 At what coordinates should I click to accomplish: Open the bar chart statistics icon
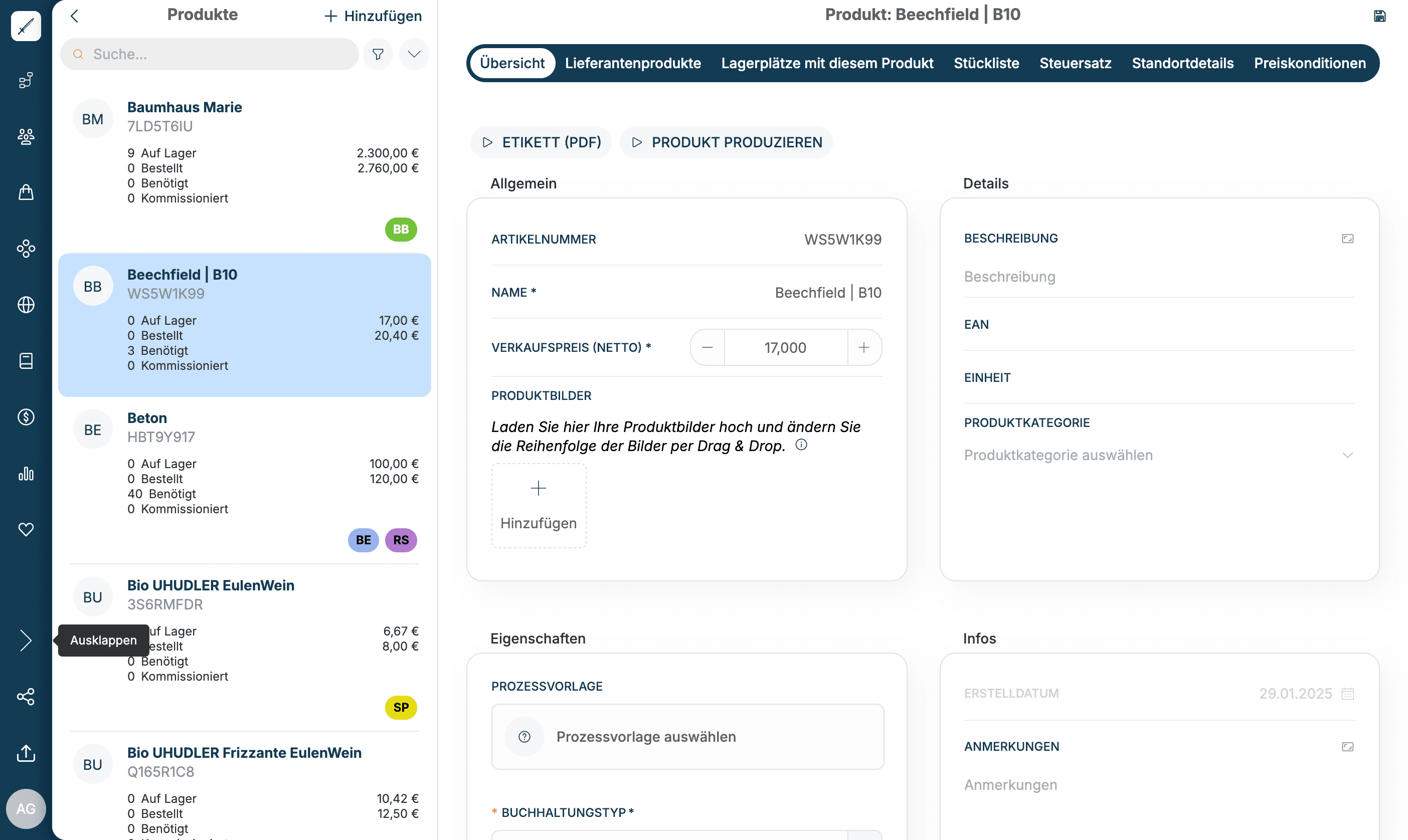(26, 473)
